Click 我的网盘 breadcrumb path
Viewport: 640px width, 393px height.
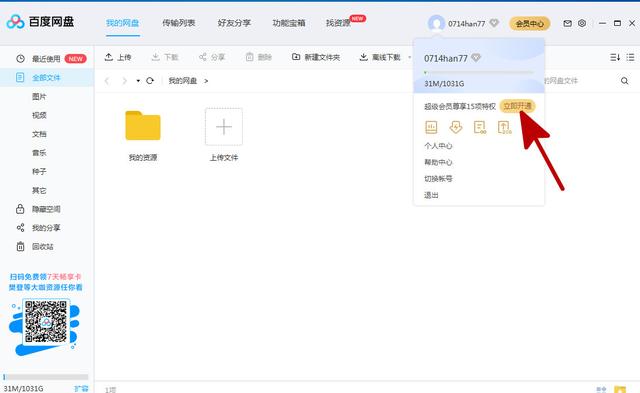[183, 81]
